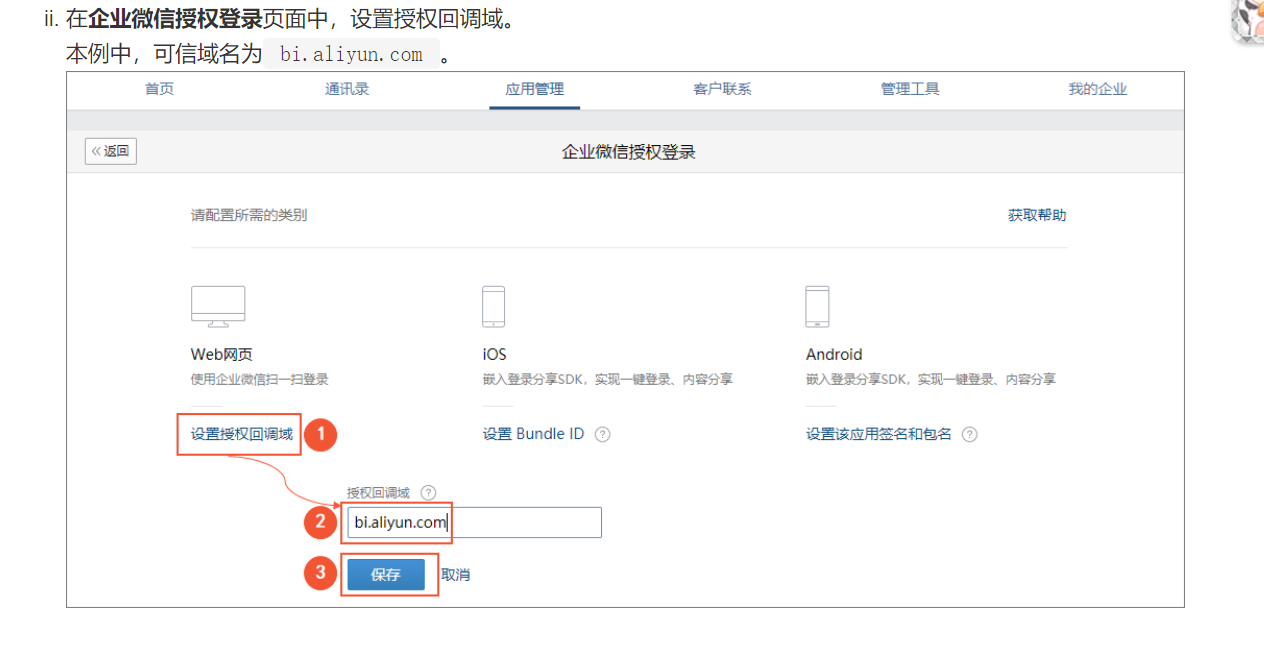
Task: Open the 获取帮助 link
Action: pyautogui.click(x=1036, y=215)
